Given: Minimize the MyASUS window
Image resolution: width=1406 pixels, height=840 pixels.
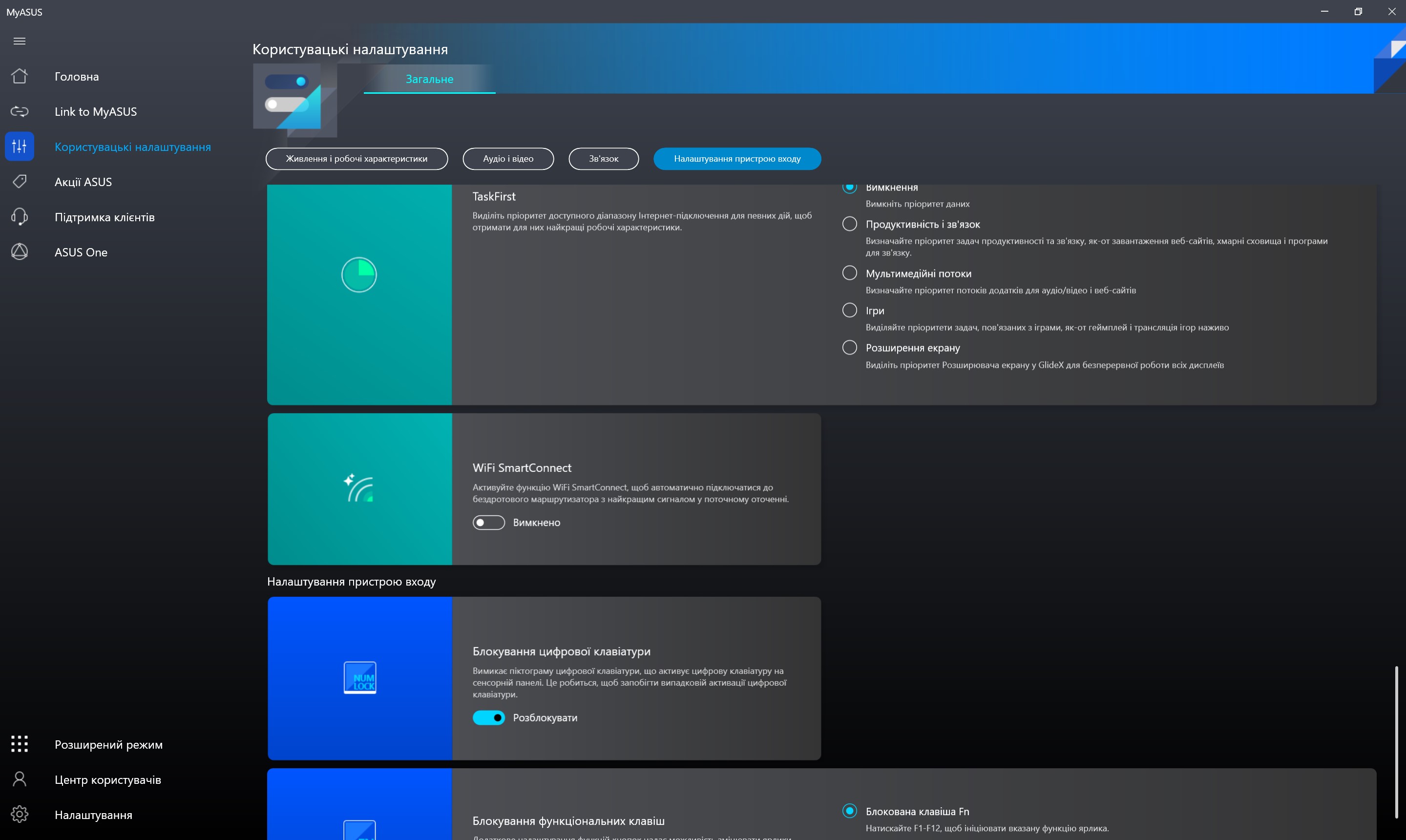Looking at the screenshot, I should click(1324, 11).
